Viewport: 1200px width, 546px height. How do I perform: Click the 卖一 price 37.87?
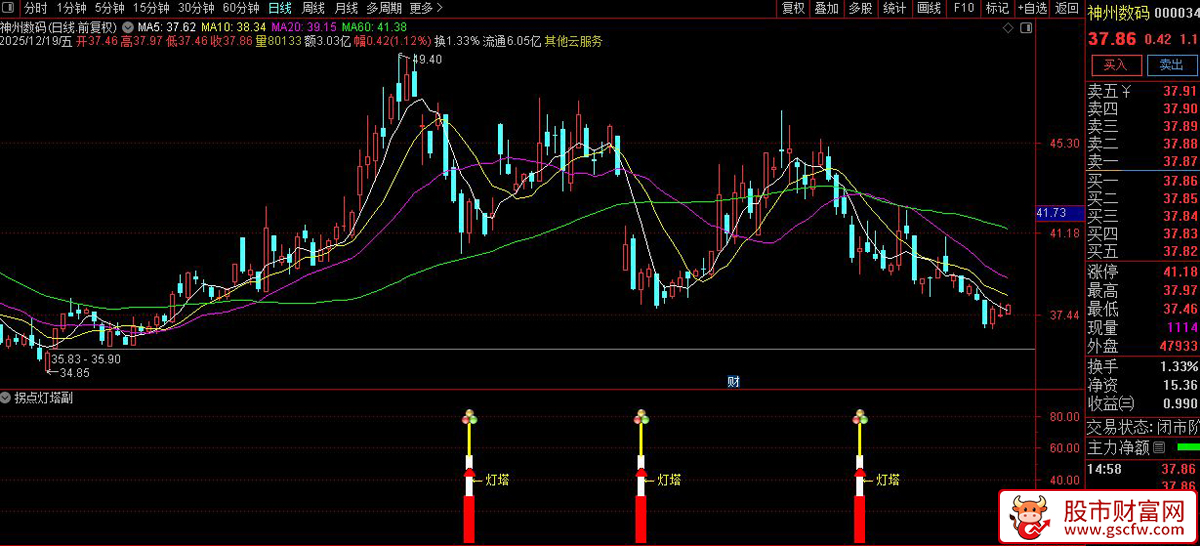[x=1180, y=161]
